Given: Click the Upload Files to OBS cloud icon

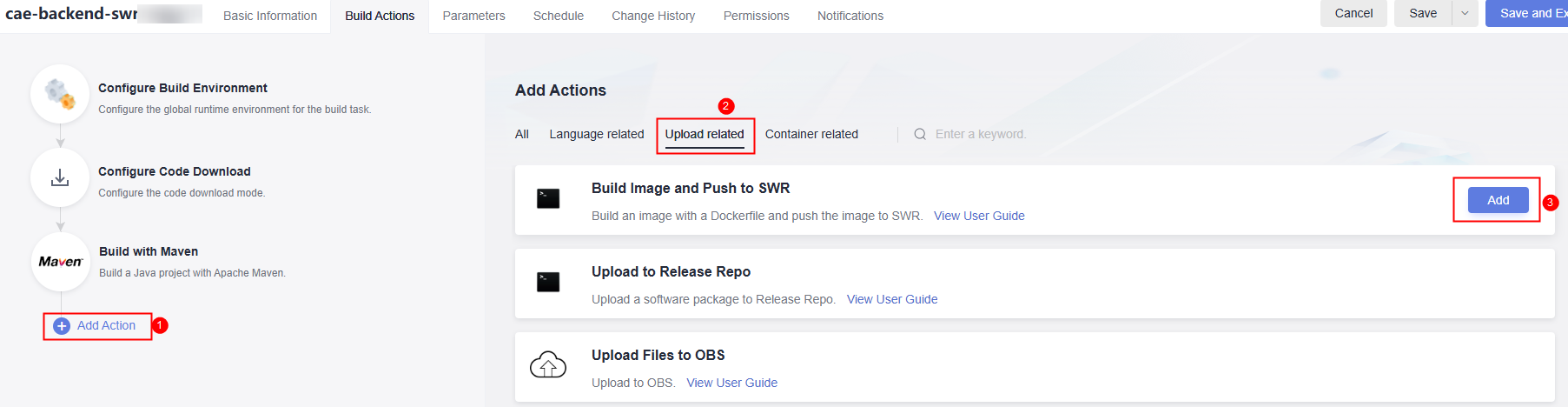Looking at the screenshot, I should [548, 364].
